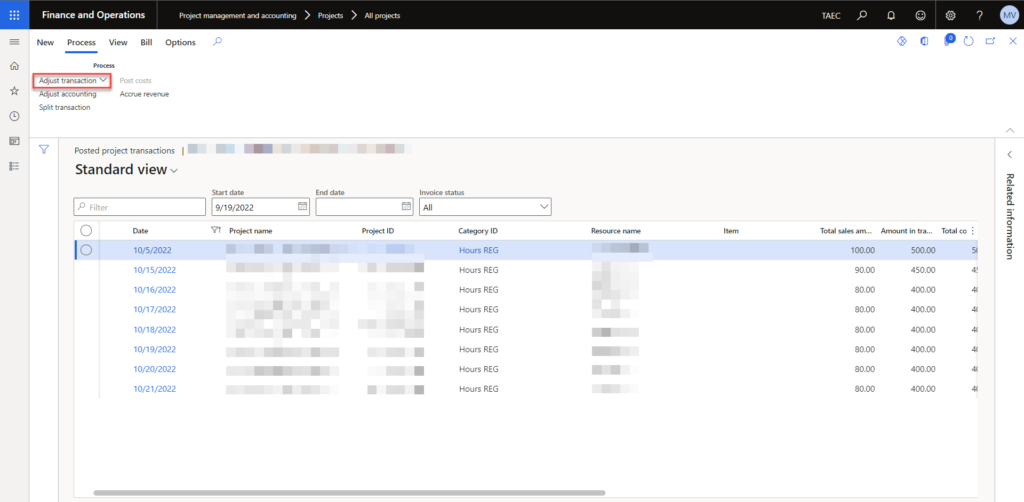Image resolution: width=1024 pixels, height=502 pixels.
Task: Click Post costs button
Action: click(x=136, y=80)
